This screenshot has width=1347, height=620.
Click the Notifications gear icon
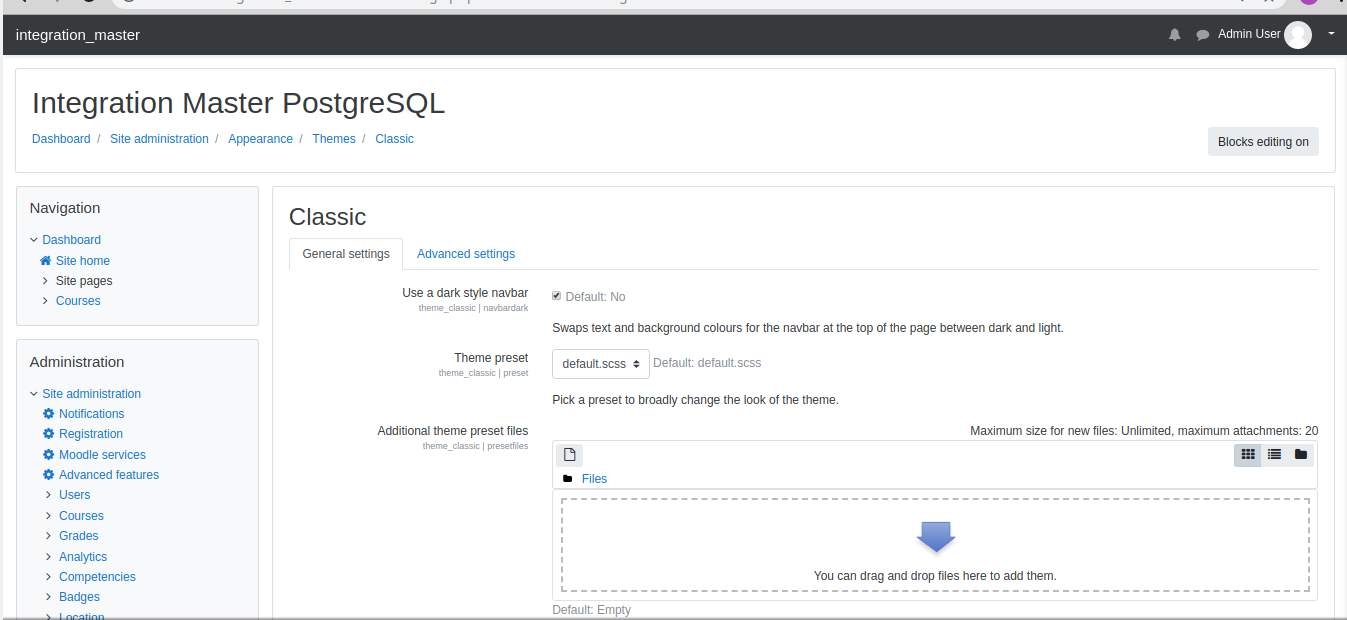tap(48, 414)
